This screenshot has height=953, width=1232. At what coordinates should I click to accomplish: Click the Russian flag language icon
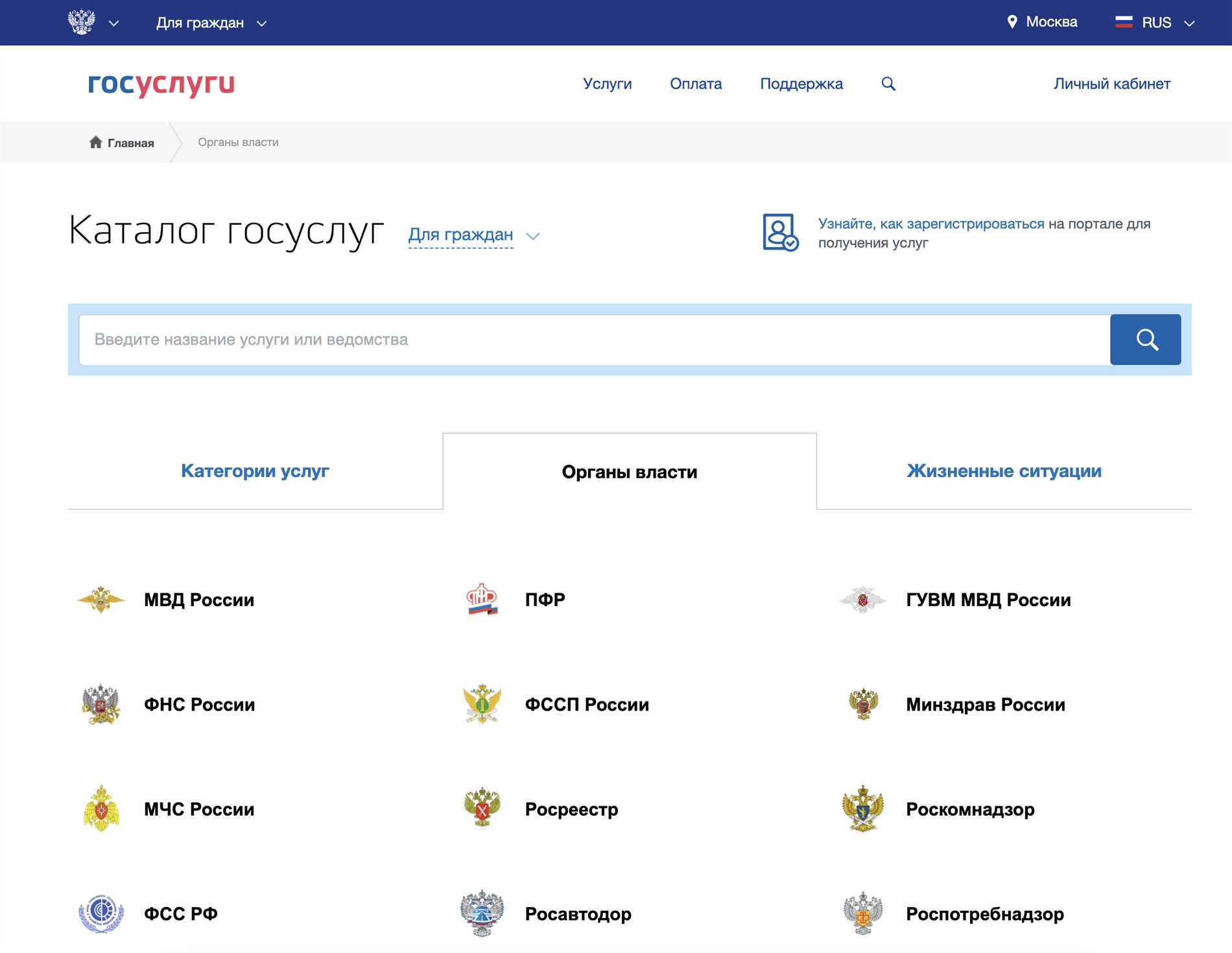click(x=1124, y=22)
